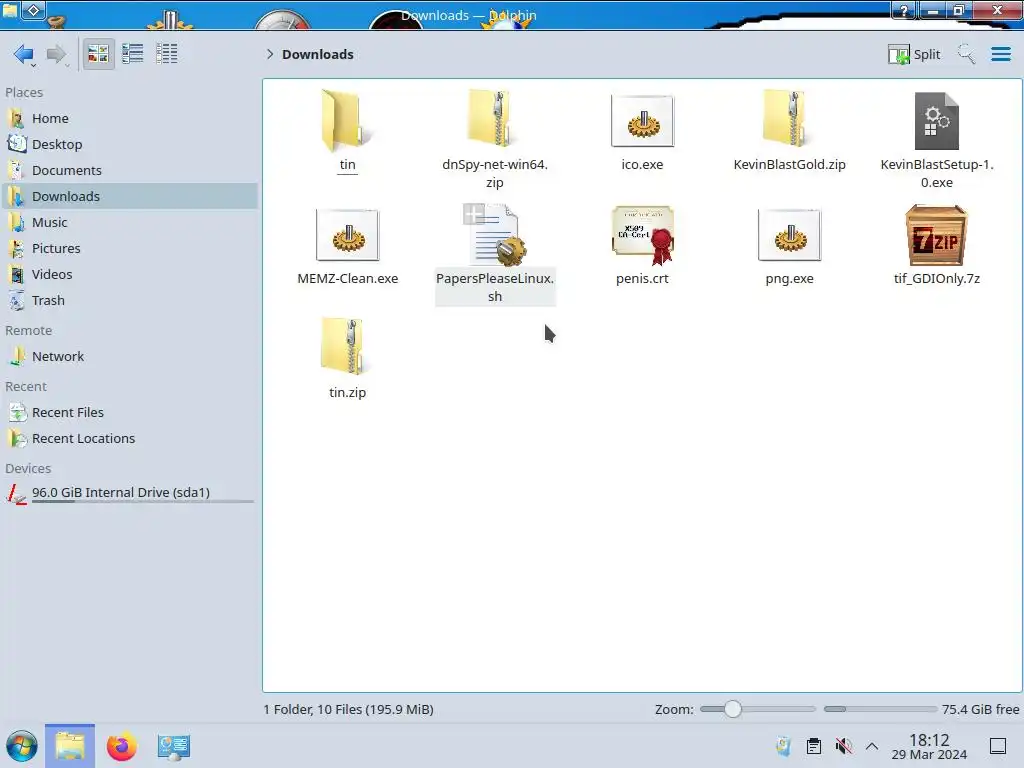Click the tin folder name label

pyautogui.click(x=347, y=165)
